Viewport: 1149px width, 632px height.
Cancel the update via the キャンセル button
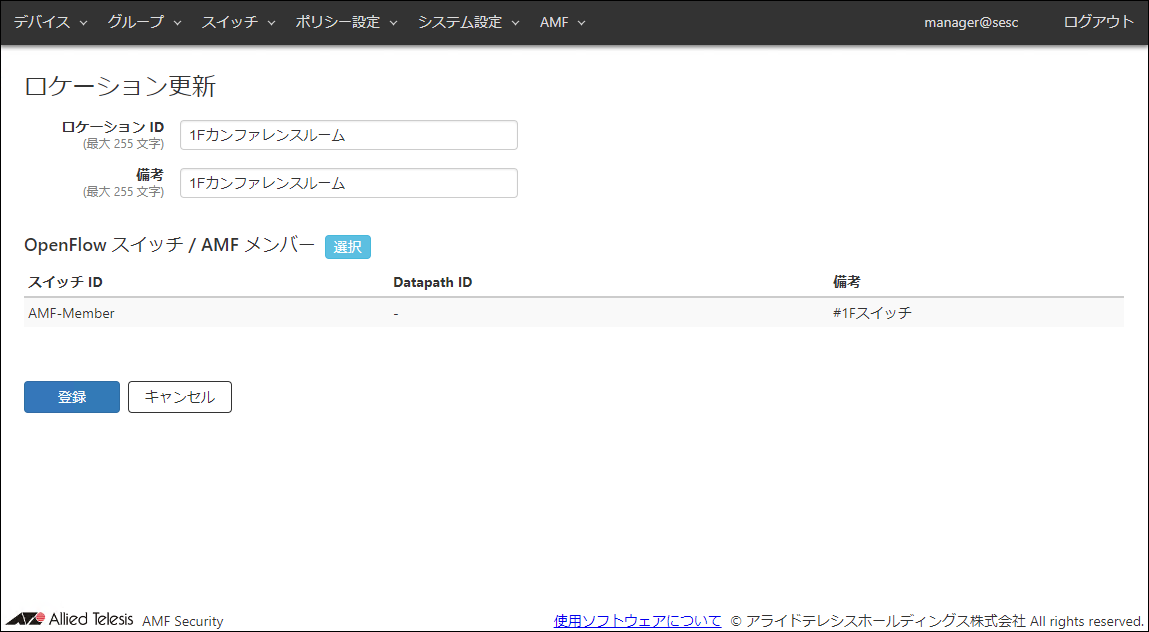[x=180, y=397]
